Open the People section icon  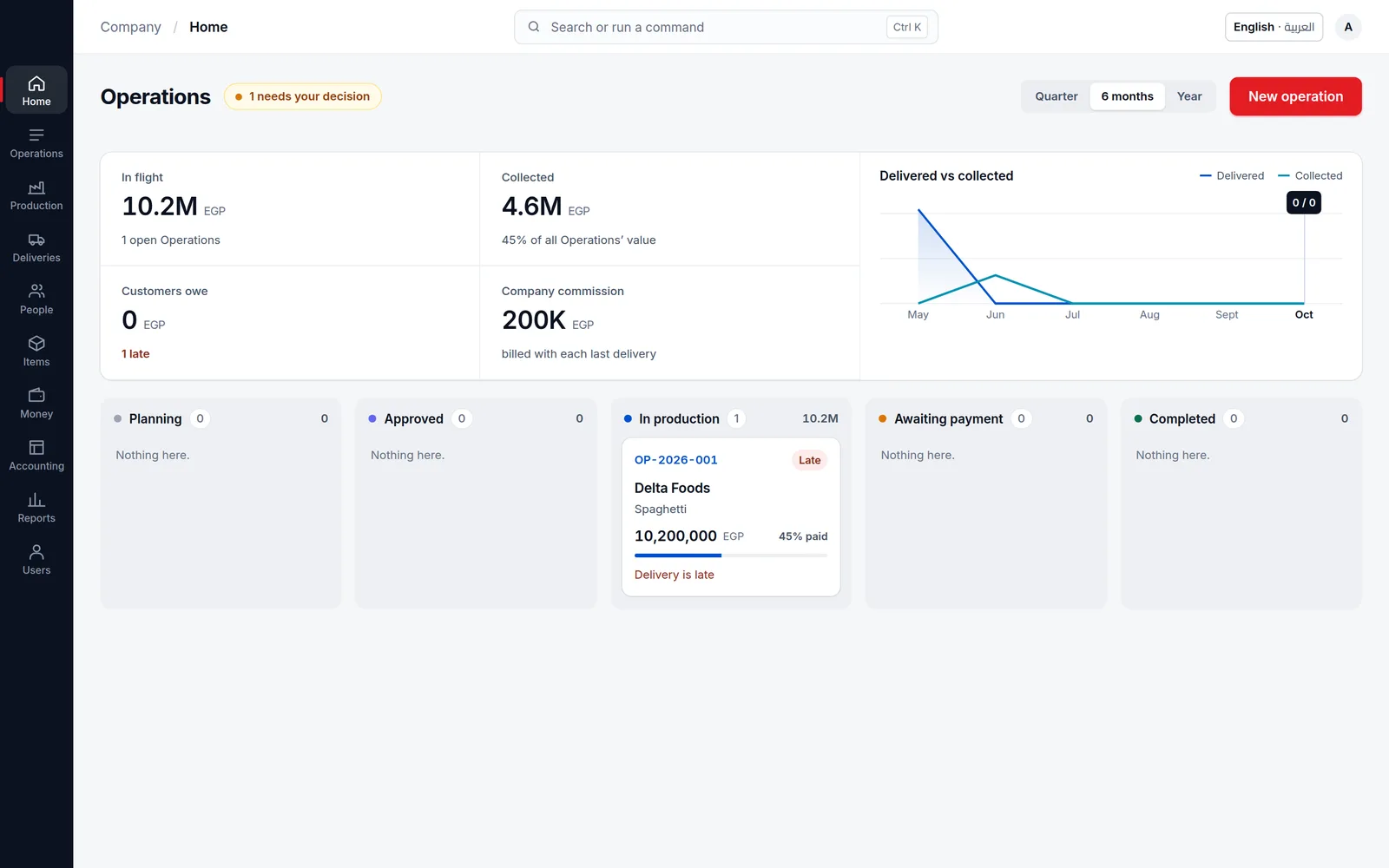click(x=36, y=291)
